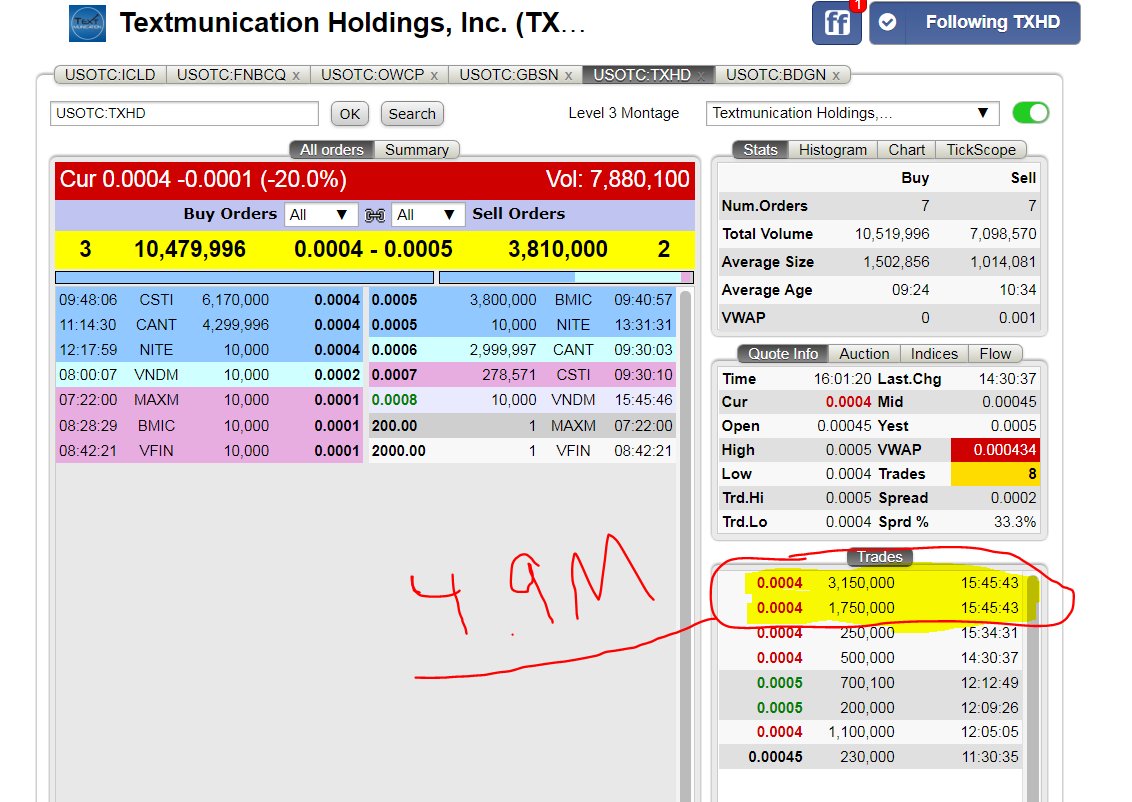
Task: Select the All orders tab
Action: click(x=331, y=149)
